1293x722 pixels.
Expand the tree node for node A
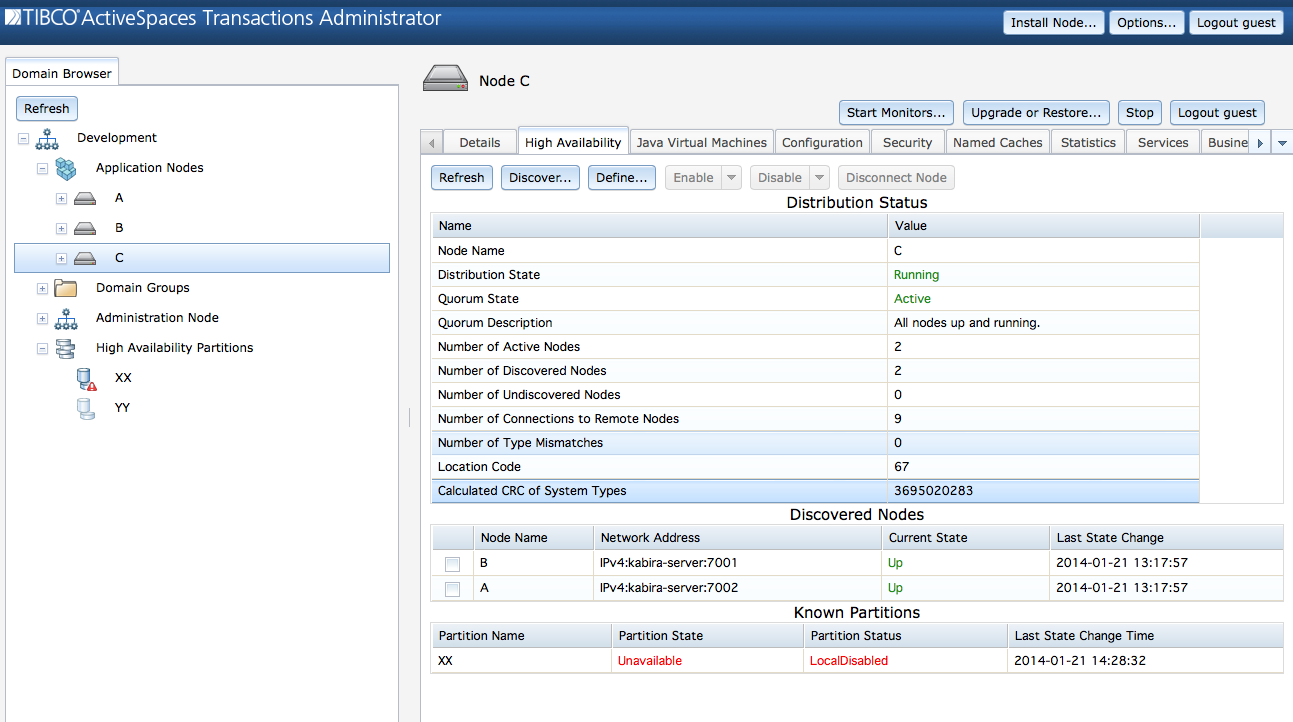62,197
